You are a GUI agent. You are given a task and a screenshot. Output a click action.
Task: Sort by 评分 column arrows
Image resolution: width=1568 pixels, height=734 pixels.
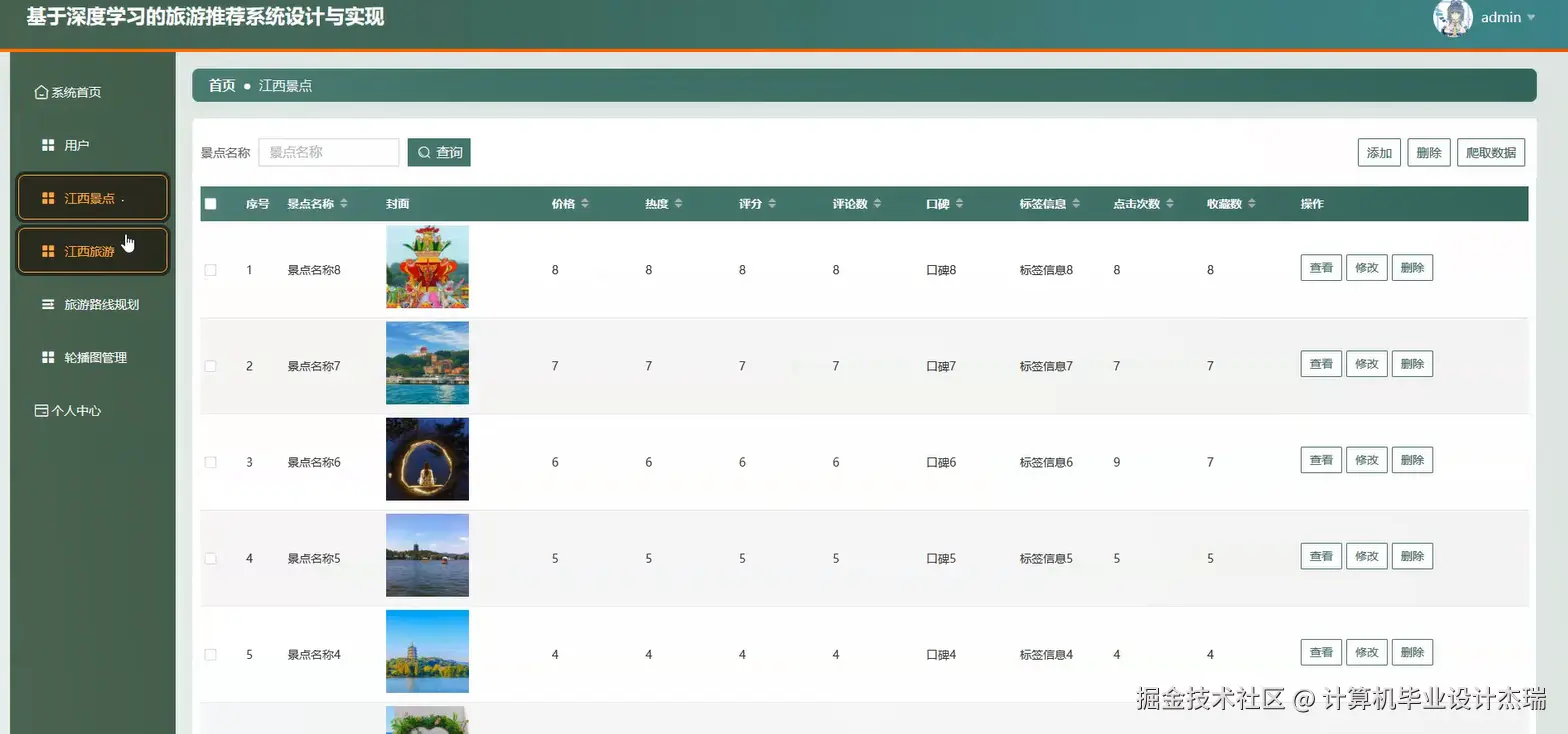(772, 204)
